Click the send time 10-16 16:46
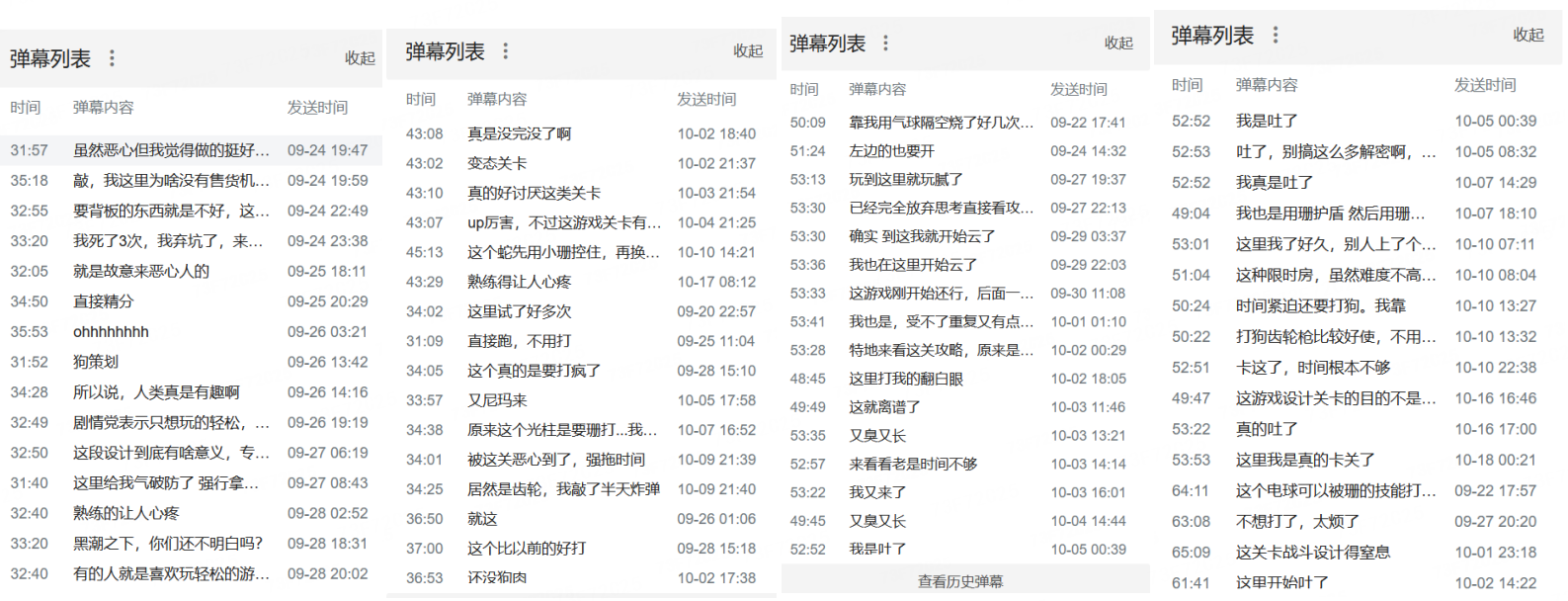The height and width of the screenshot is (601, 1568). (x=1495, y=398)
